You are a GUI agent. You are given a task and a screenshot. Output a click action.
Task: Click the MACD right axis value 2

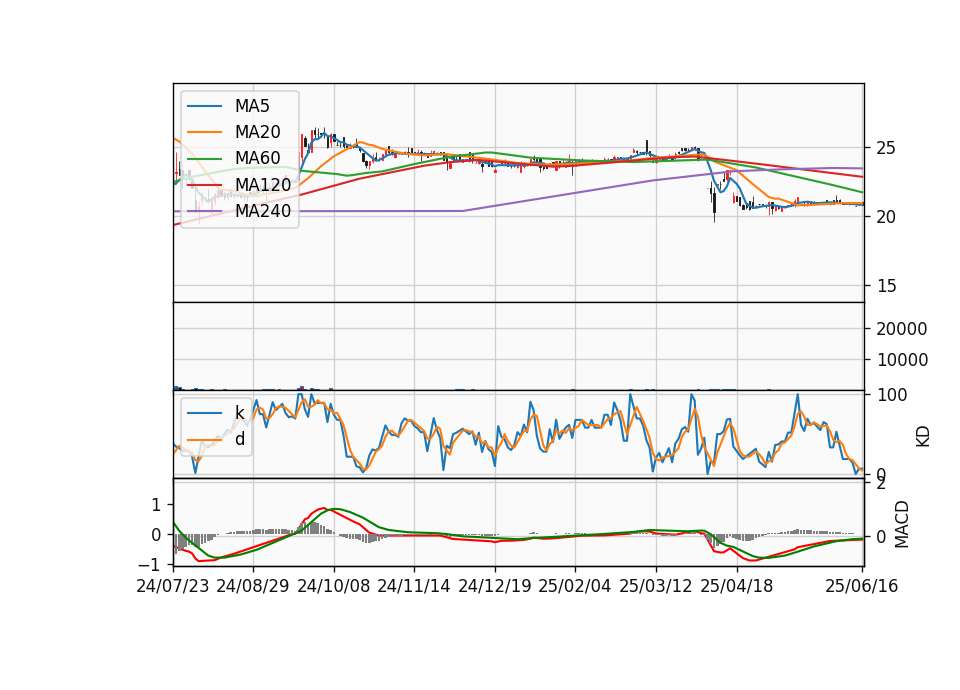881,484
